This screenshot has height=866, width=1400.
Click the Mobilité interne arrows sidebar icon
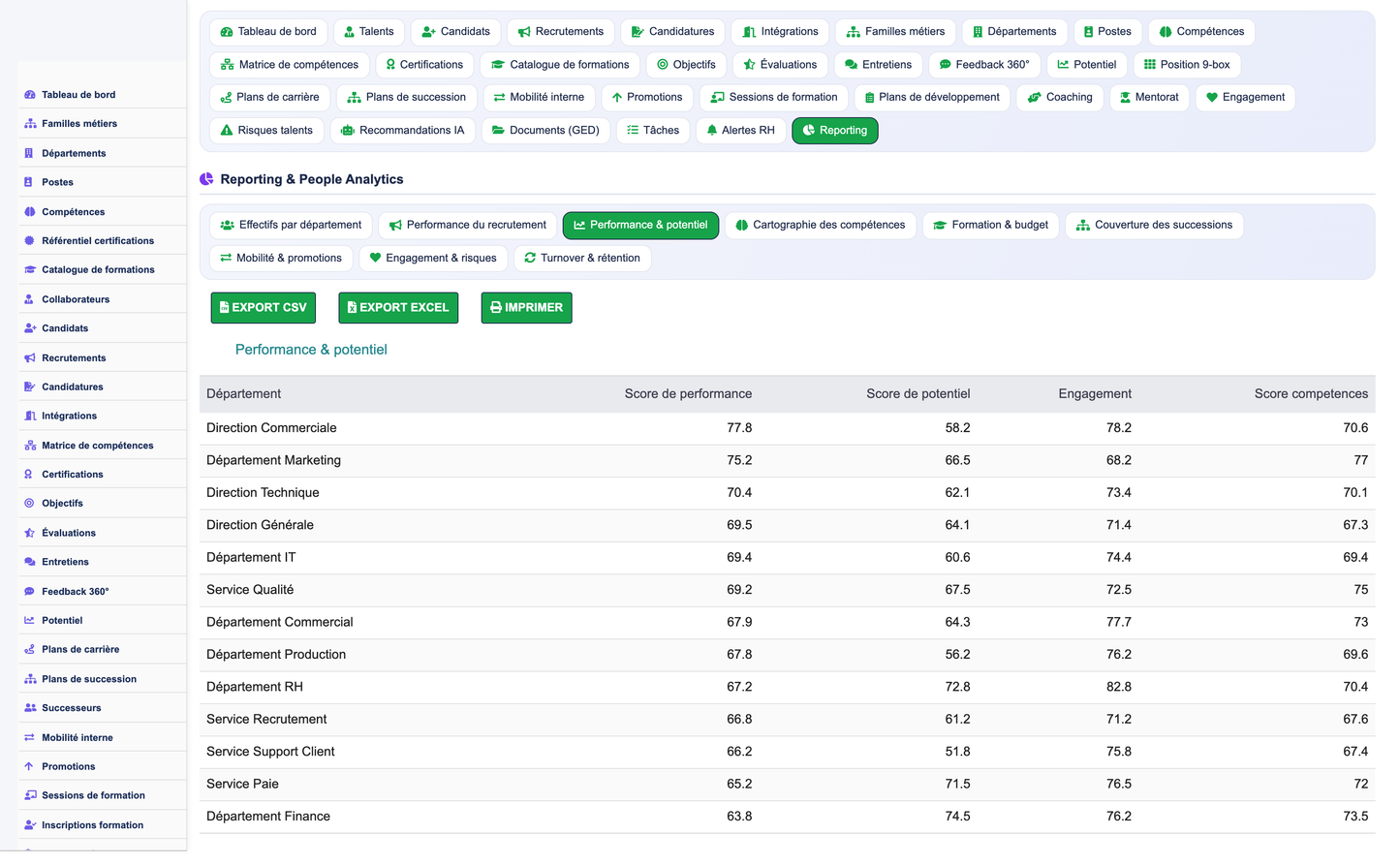pyautogui.click(x=29, y=738)
